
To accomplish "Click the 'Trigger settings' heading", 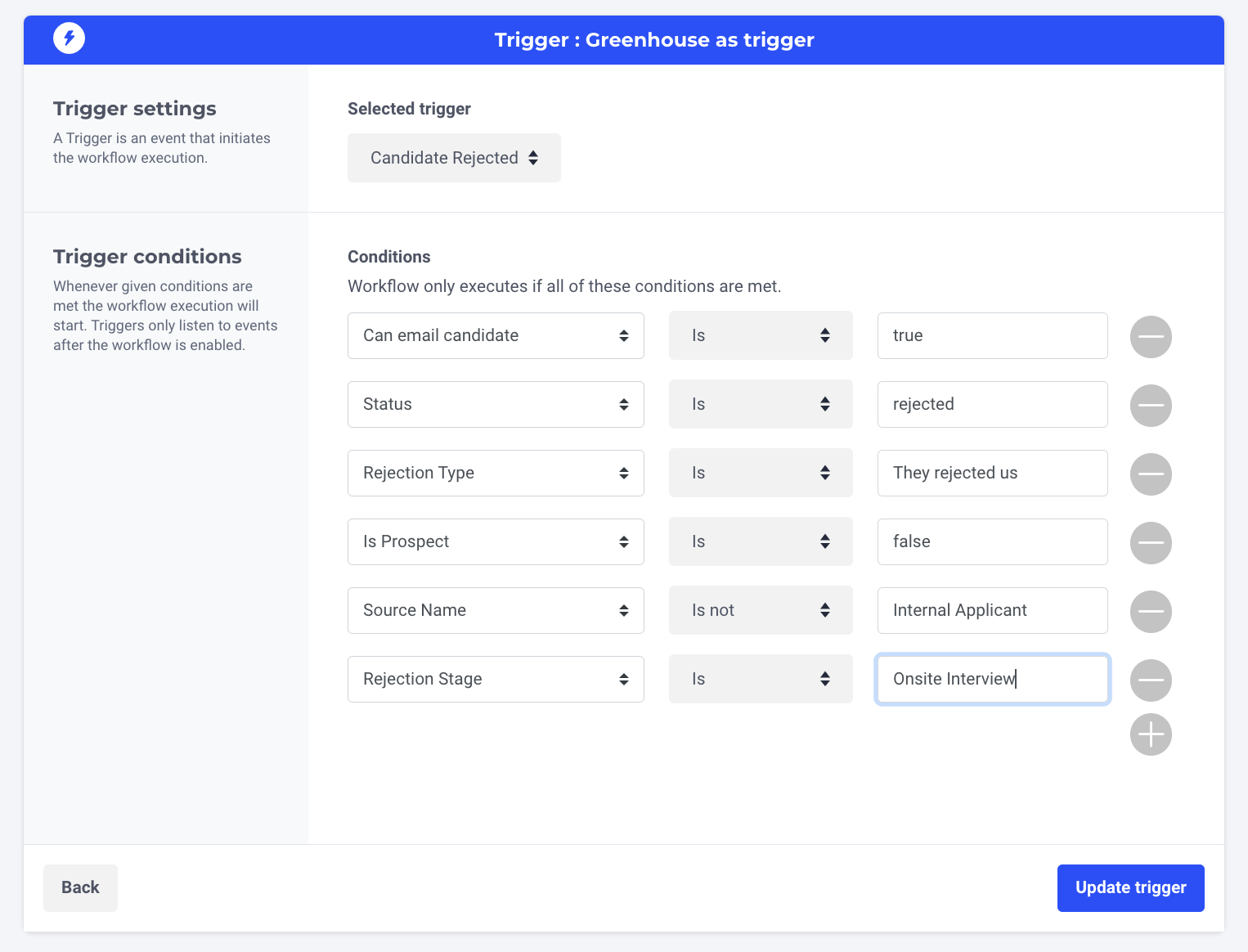I will coord(135,109).
